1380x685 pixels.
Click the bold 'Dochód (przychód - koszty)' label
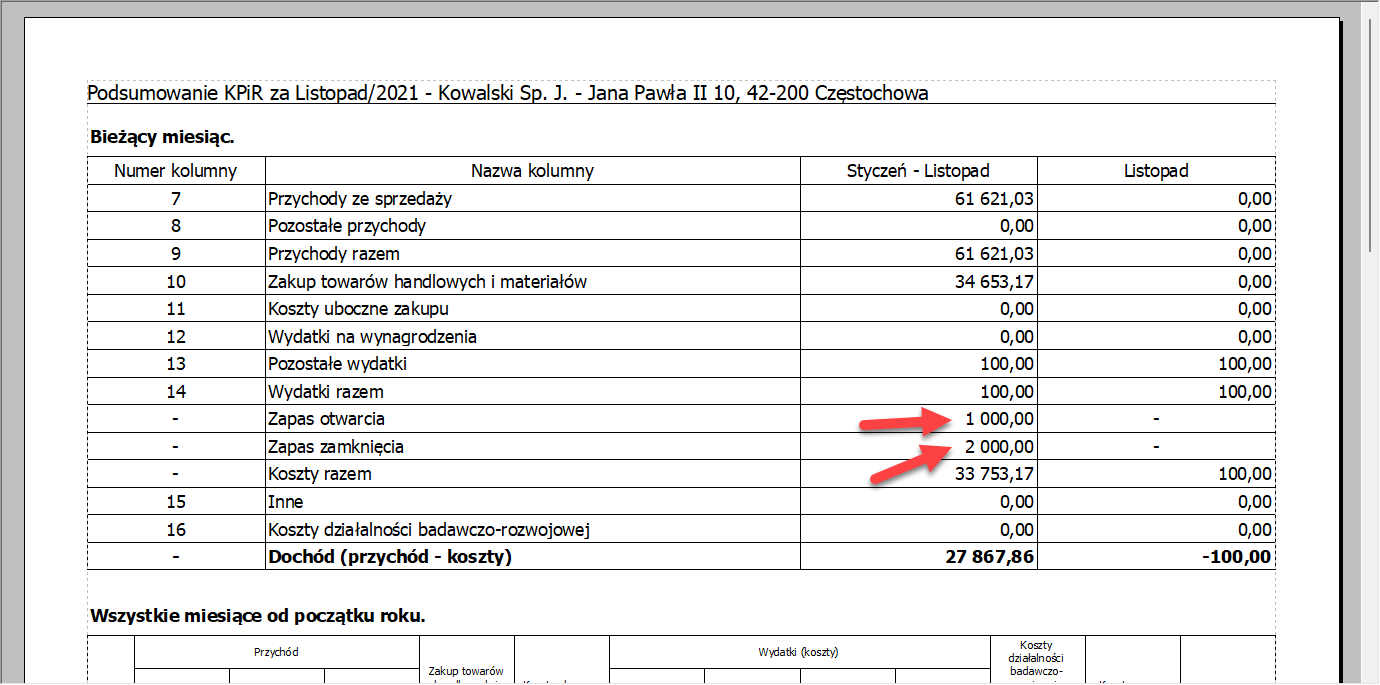(390, 556)
